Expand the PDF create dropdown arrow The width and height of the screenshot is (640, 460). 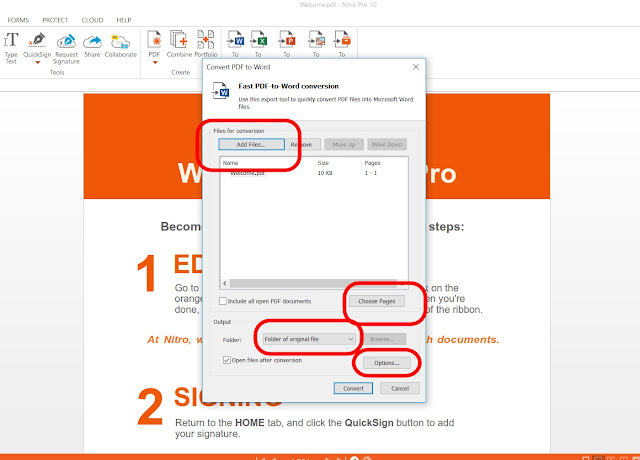click(x=155, y=62)
